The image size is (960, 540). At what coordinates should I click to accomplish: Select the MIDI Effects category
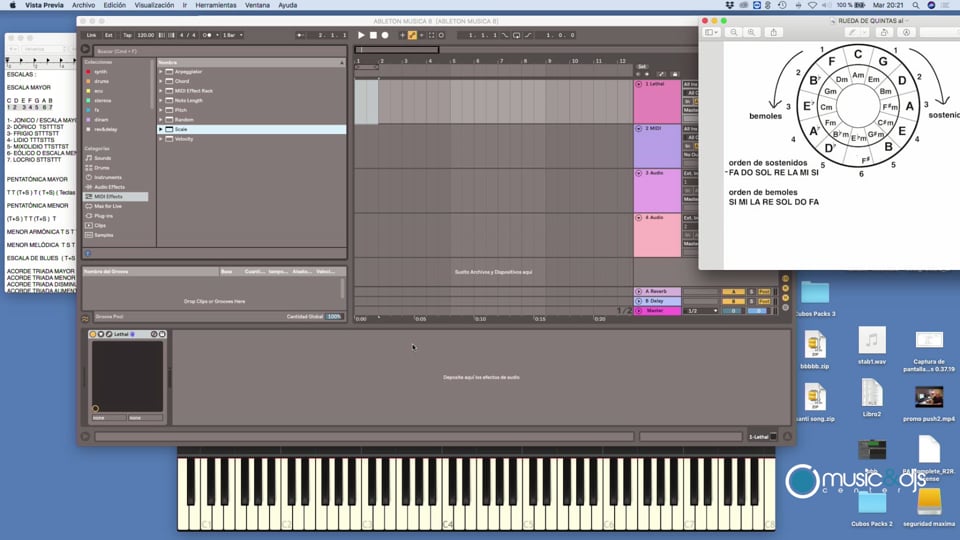click(x=115, y=197)
